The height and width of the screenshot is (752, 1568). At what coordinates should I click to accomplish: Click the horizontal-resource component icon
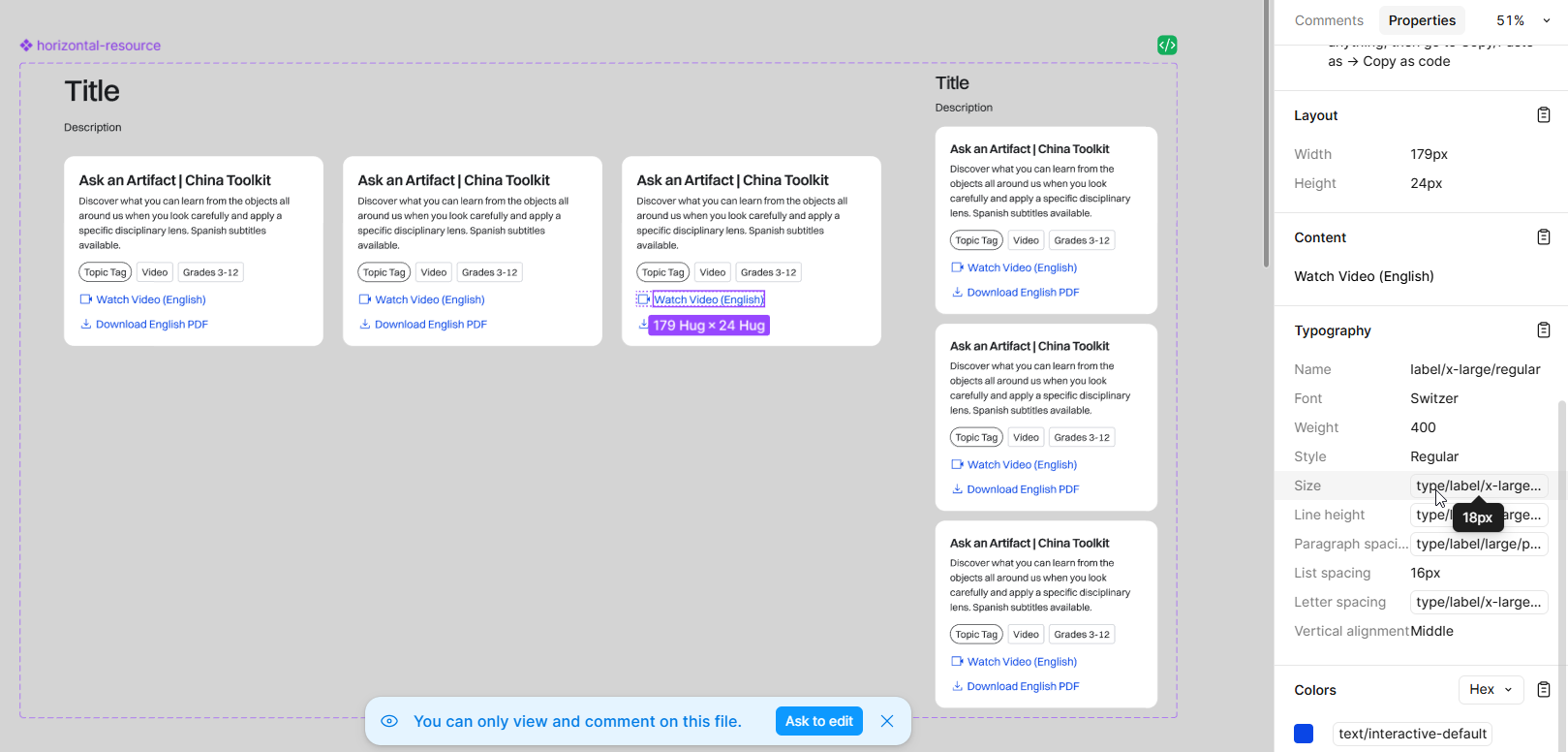(x=26, y=46)
